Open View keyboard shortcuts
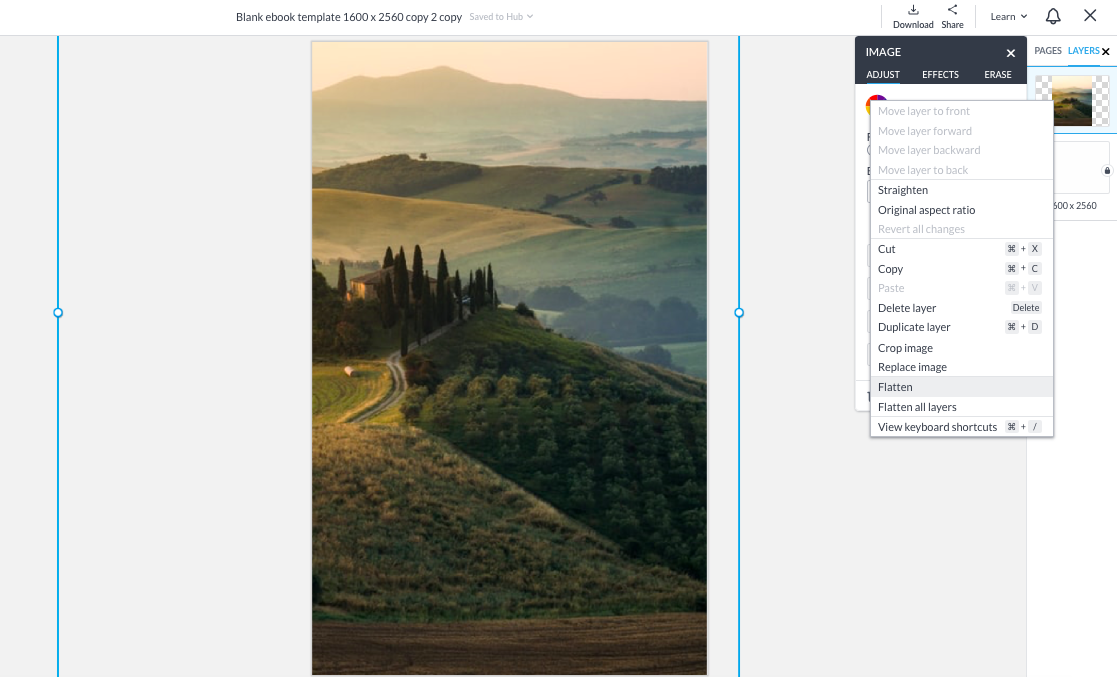 coord(937,426)
